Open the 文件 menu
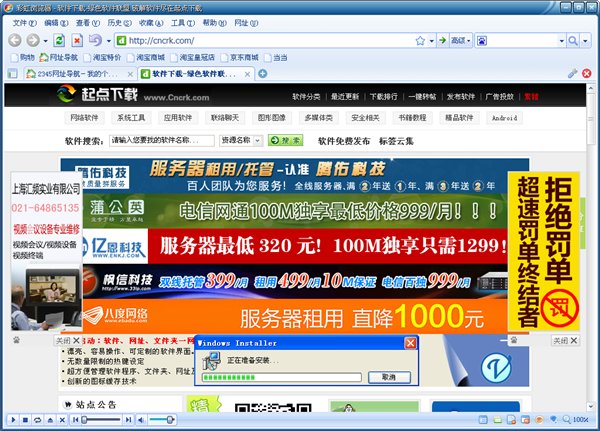The width and height of the screenshot is (600, 431). tap(25, 23)
